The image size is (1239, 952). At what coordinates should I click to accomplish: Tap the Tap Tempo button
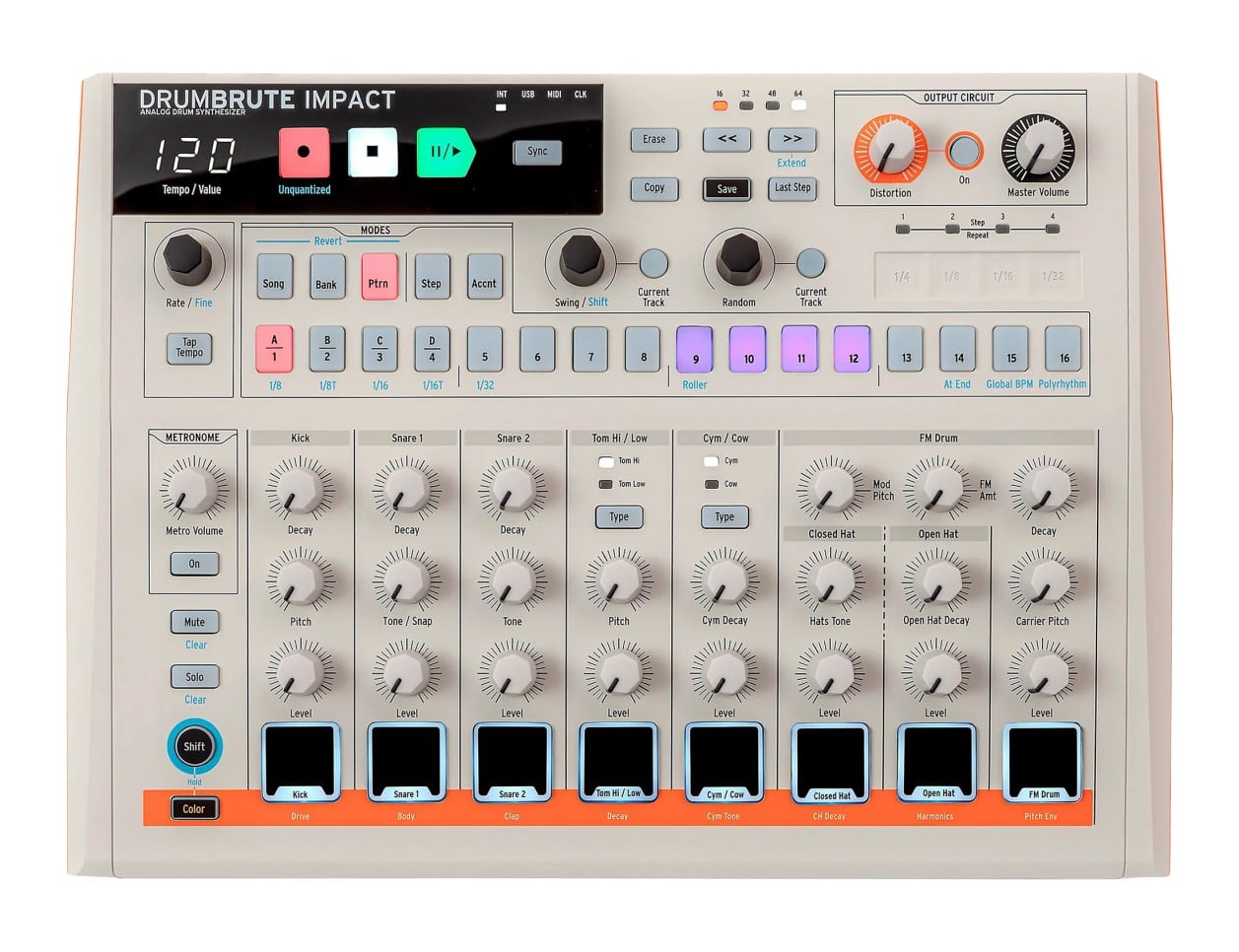(x=189, y=348)
